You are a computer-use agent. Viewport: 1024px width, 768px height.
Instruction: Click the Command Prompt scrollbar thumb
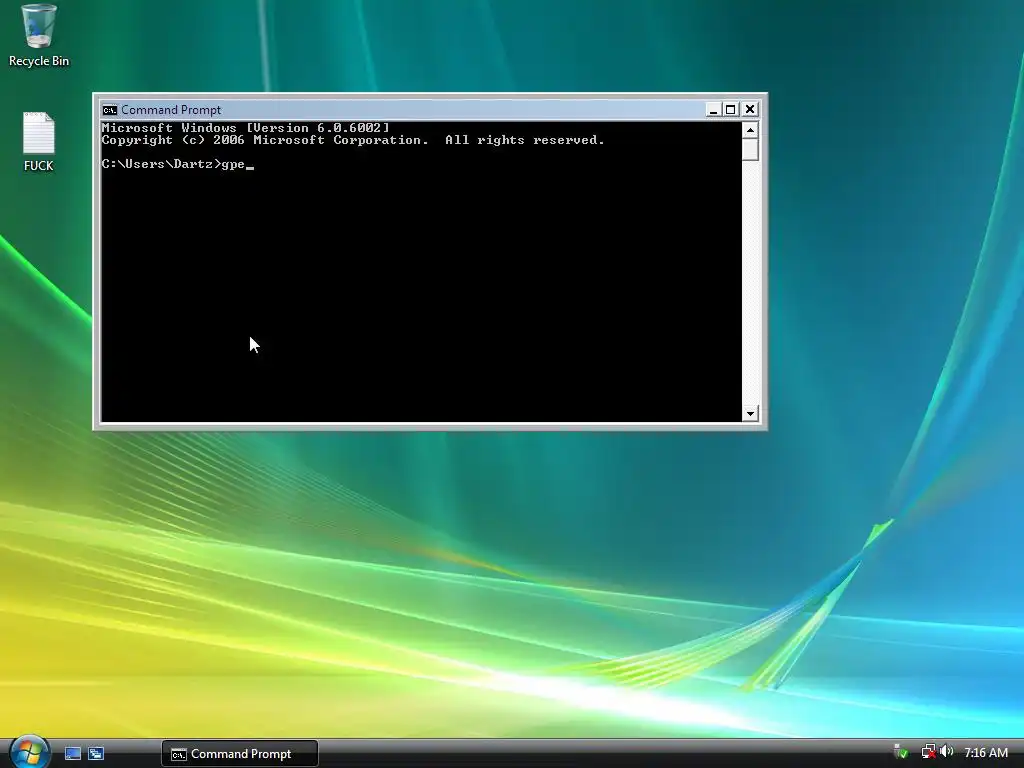coord(750,150)
